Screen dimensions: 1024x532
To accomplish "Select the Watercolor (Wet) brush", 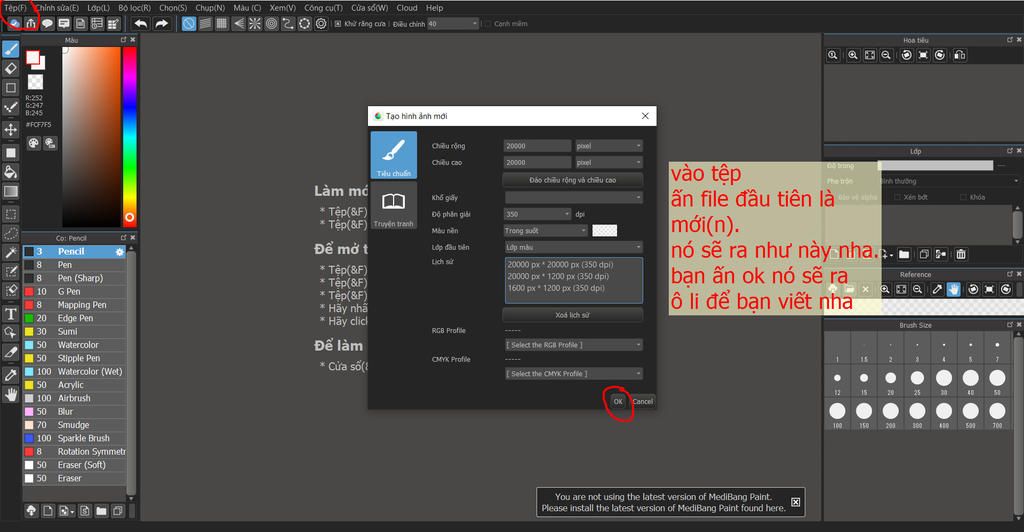I will [74, 371].
